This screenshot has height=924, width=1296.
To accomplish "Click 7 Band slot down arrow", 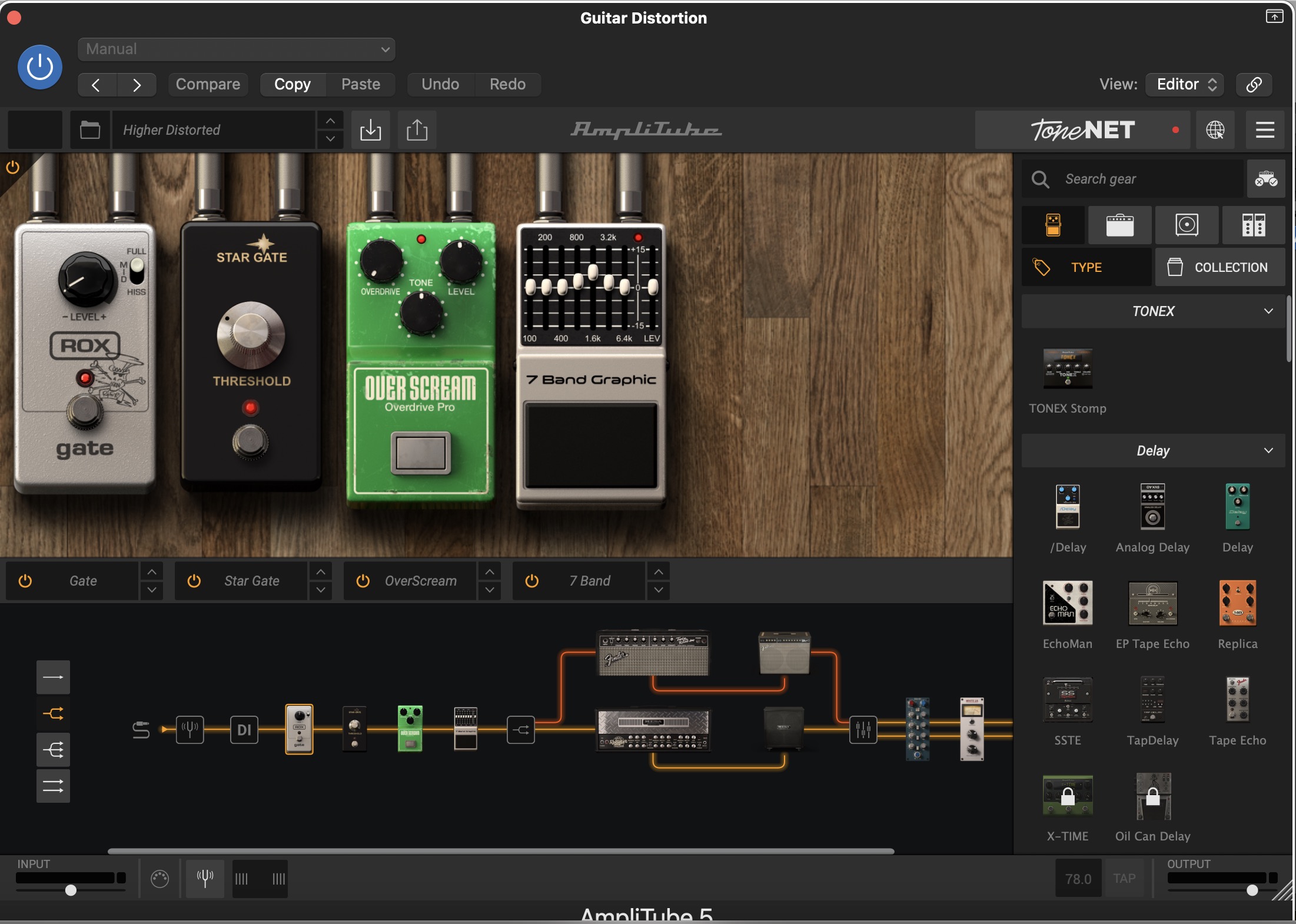I will click(659, 590).
